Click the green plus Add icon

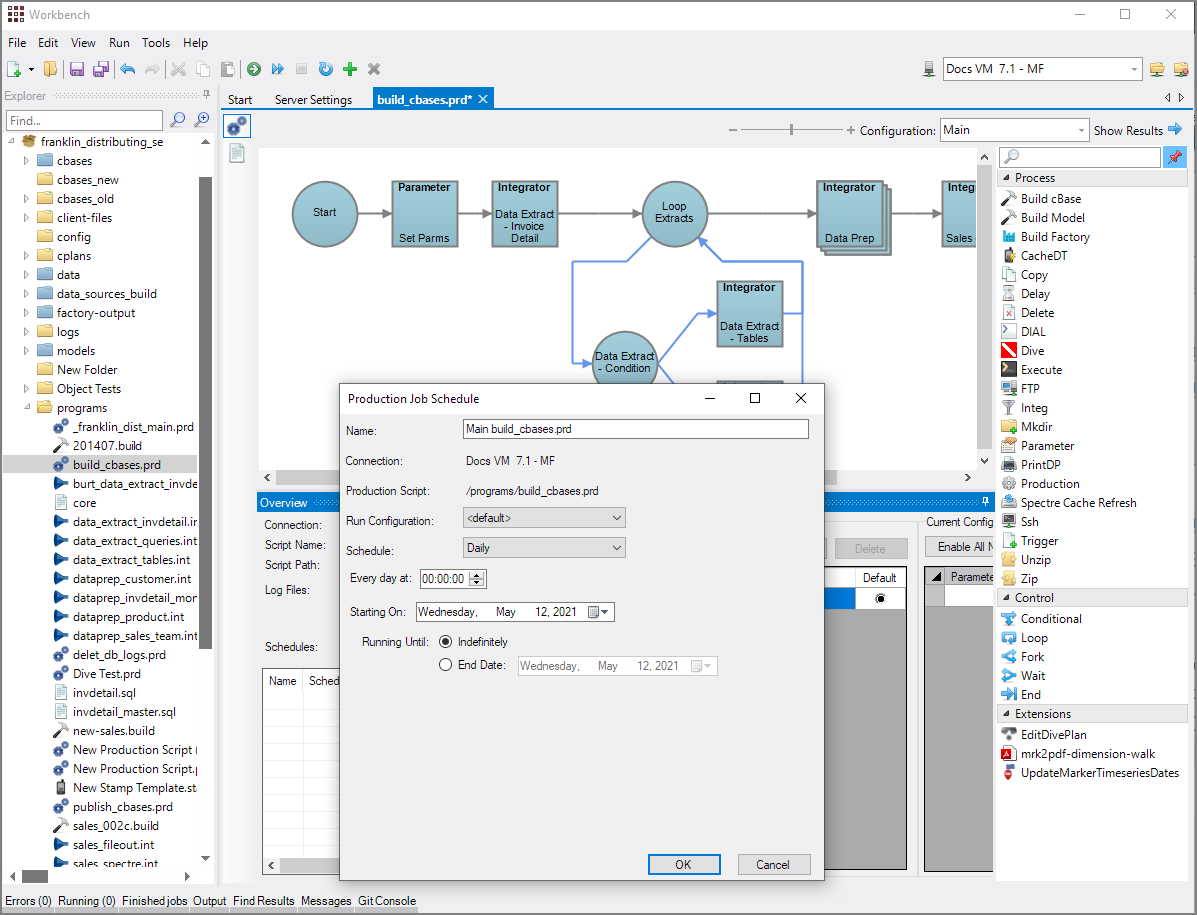pos(350,69)
